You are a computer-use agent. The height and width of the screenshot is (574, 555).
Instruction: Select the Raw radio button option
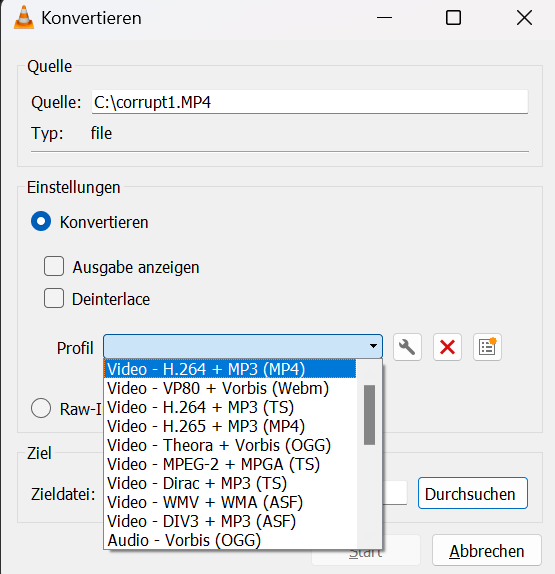pos(41,408)
